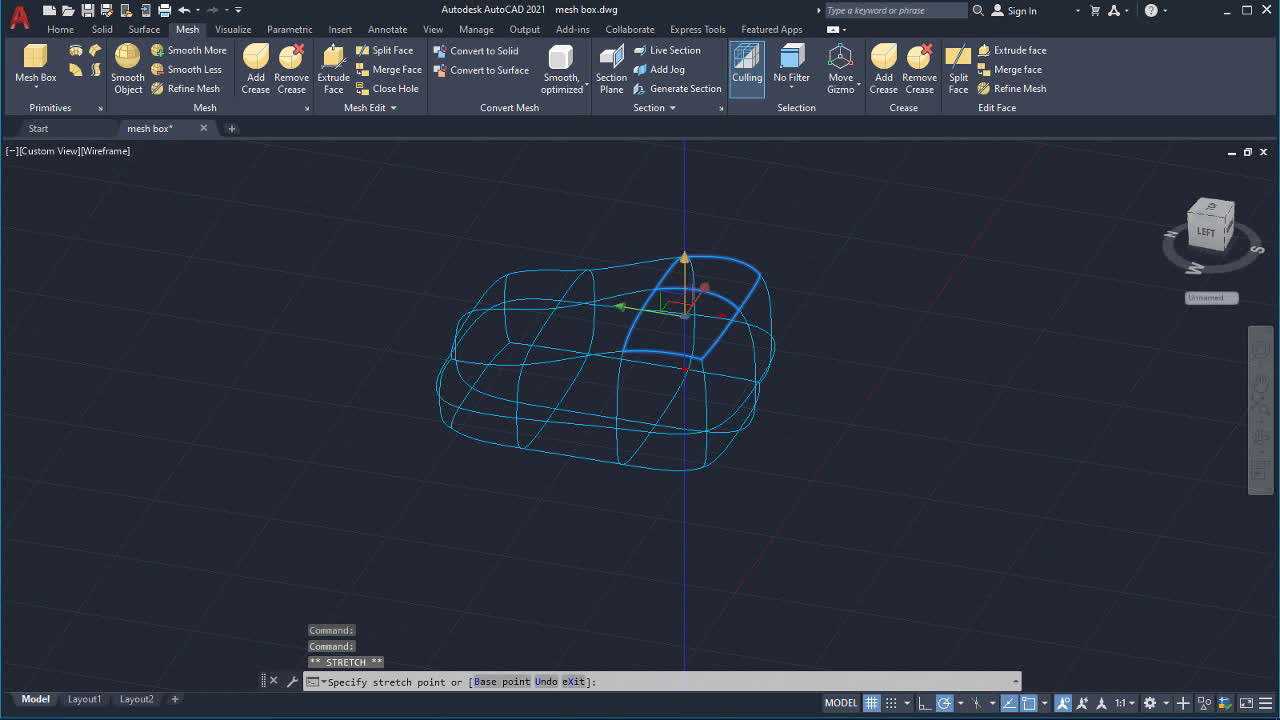Switch to the Solid ribbon tab
Screen dimensions: 1280x720
pyautogui.click(x=101, y=29)
